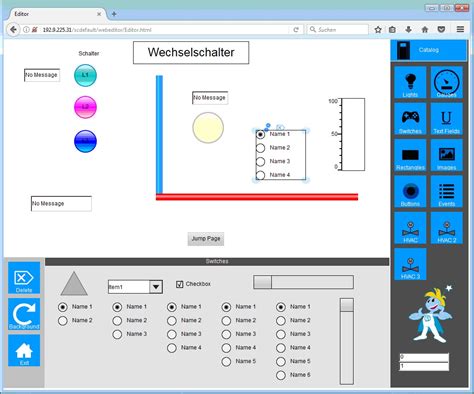Bookmark this page with star icon
The width and height of the screenshot is (474, 394).
378,30
